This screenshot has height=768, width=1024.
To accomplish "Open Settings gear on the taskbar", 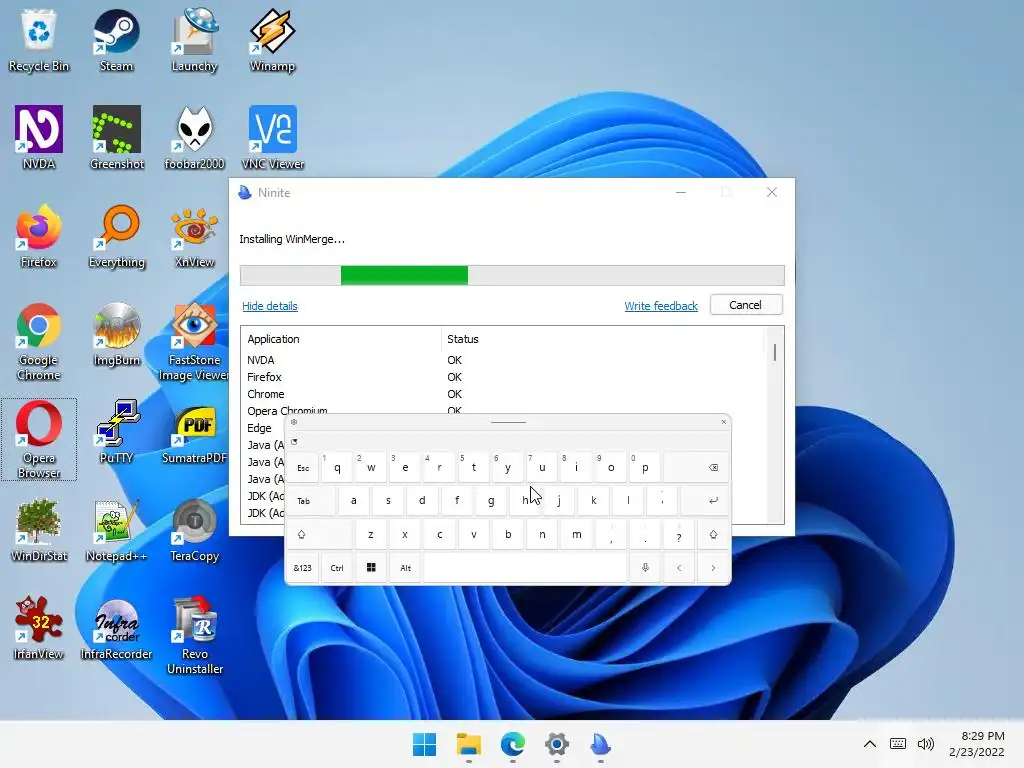I will point(556,744).
